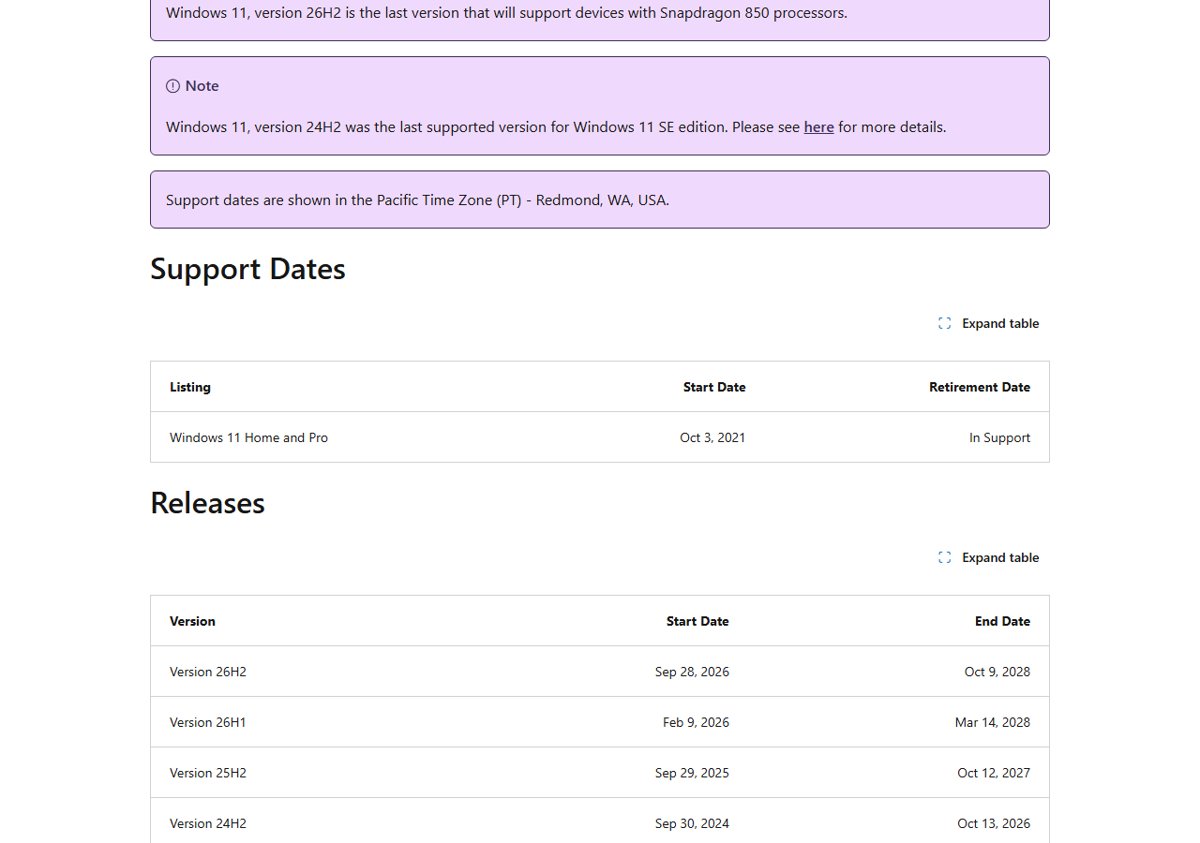Click the Snapdragon 850 processors notice text
1200x843 pixels.
tap(506, 13)
